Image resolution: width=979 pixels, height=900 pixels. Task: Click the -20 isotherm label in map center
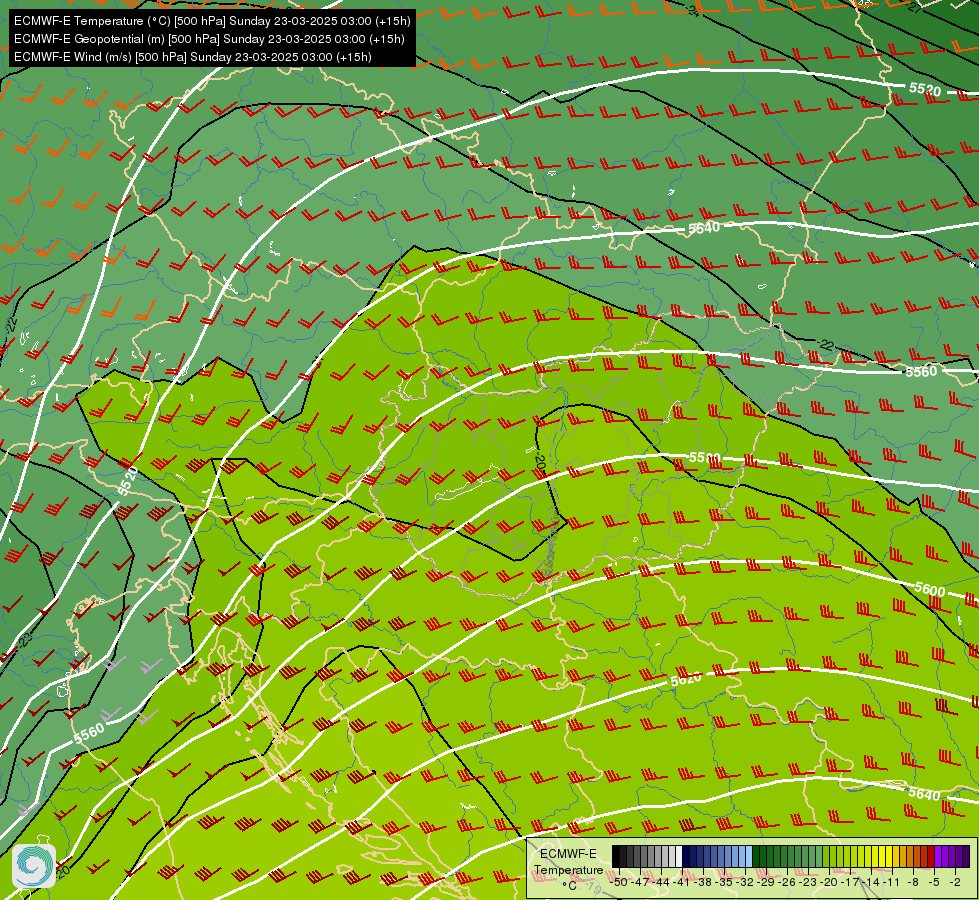[x=540, y=462]
